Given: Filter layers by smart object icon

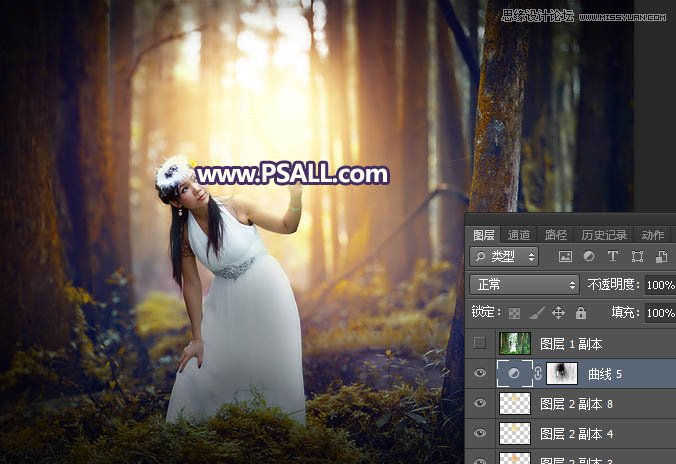Looking at the screenshot, I should point(661,257).
